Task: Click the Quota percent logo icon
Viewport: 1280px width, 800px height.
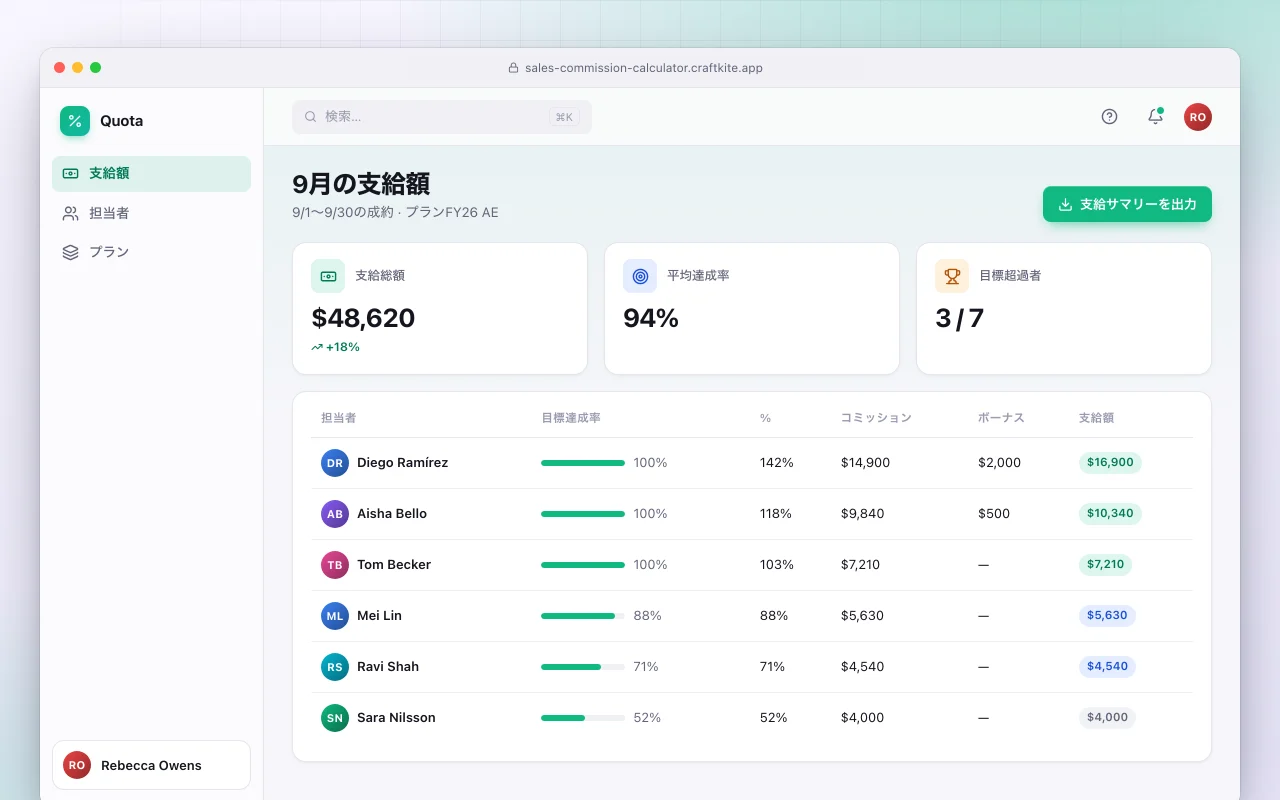Action: 75,121
